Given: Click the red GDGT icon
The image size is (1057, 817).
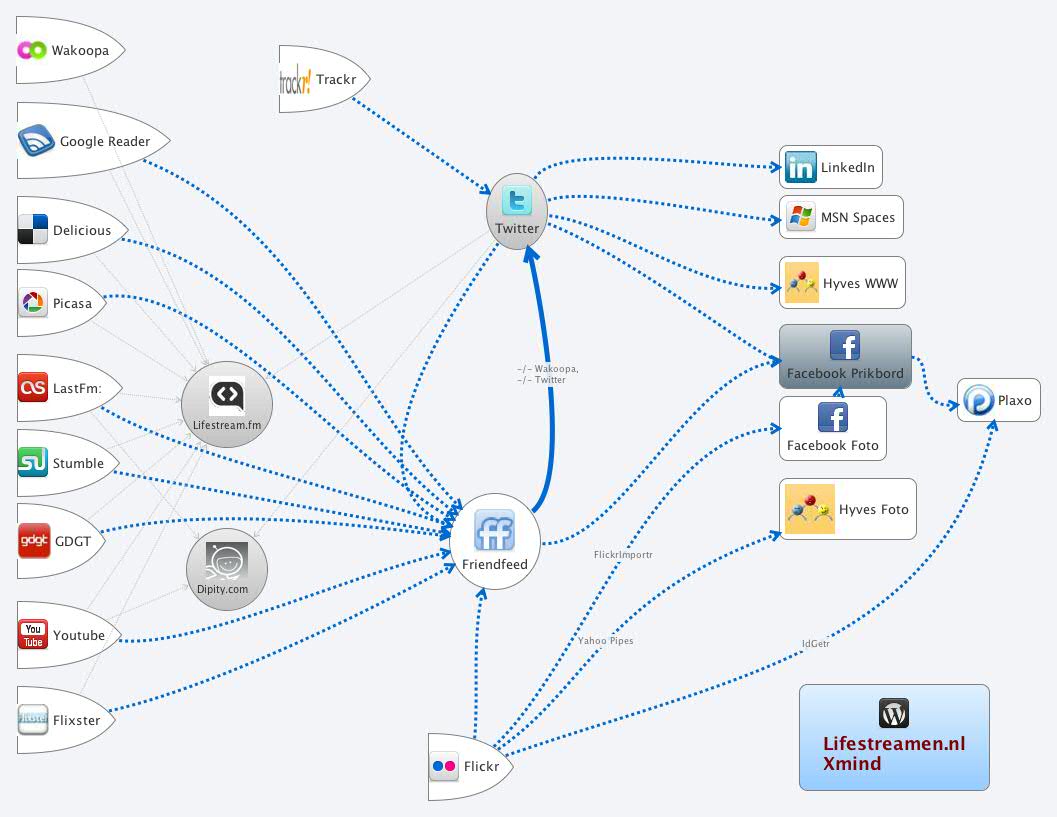Looking at the screenshot, I should tap(34, 541).
